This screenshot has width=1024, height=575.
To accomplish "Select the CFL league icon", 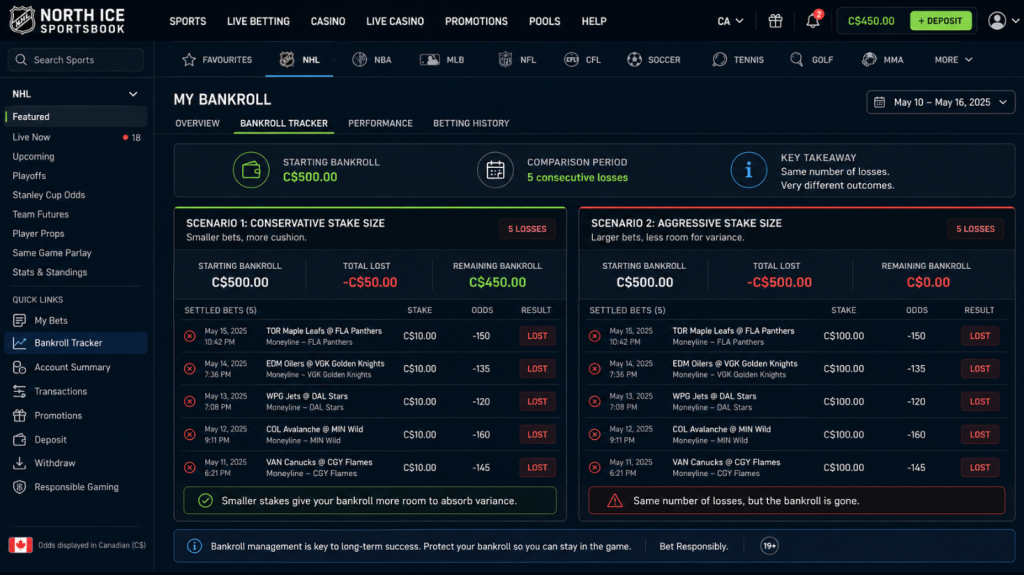I will (571, 59).
